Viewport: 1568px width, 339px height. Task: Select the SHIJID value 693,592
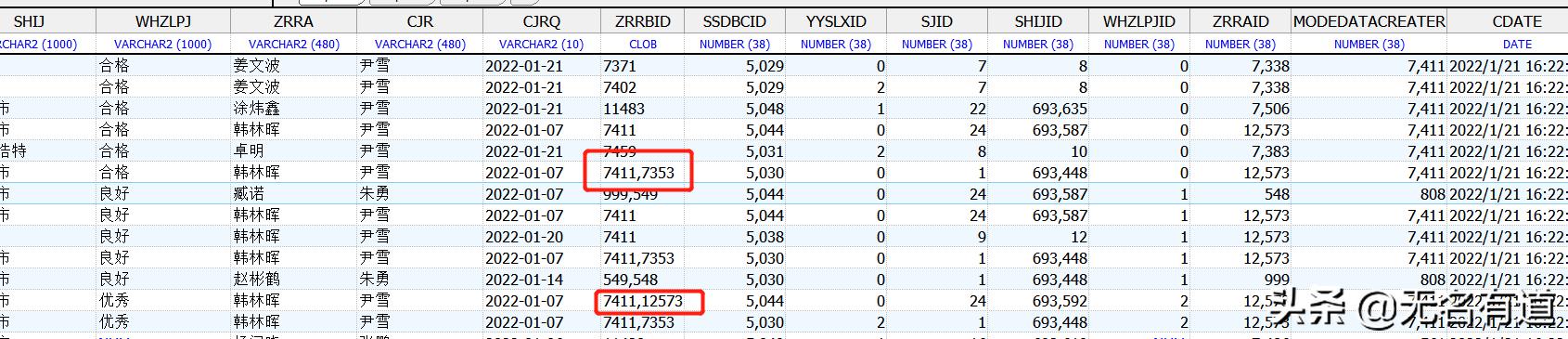click(1060, 301)
